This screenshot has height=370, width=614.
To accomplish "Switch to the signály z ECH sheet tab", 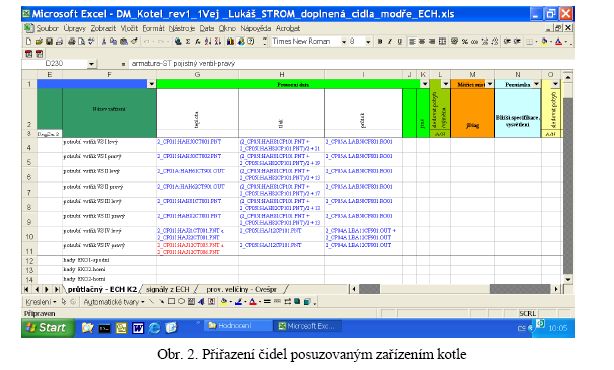I will 168,289.
